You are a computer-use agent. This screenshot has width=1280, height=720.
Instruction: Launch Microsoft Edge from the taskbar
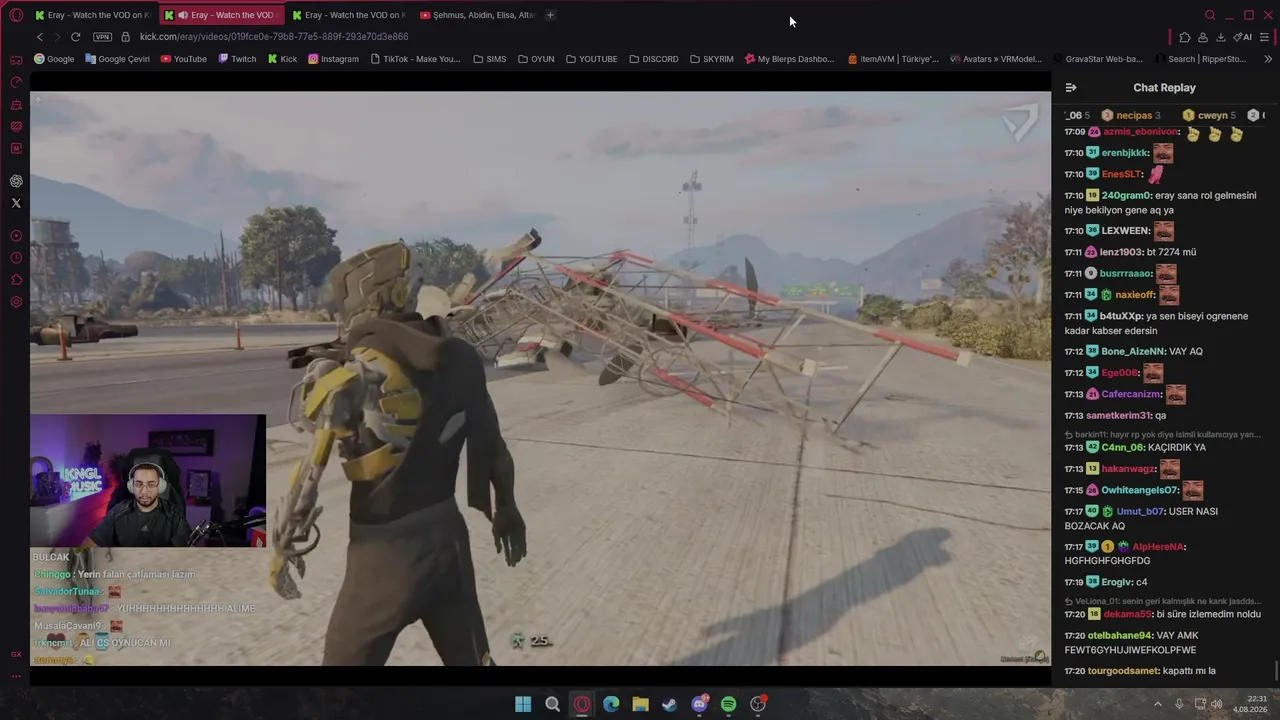click(611, 704)
